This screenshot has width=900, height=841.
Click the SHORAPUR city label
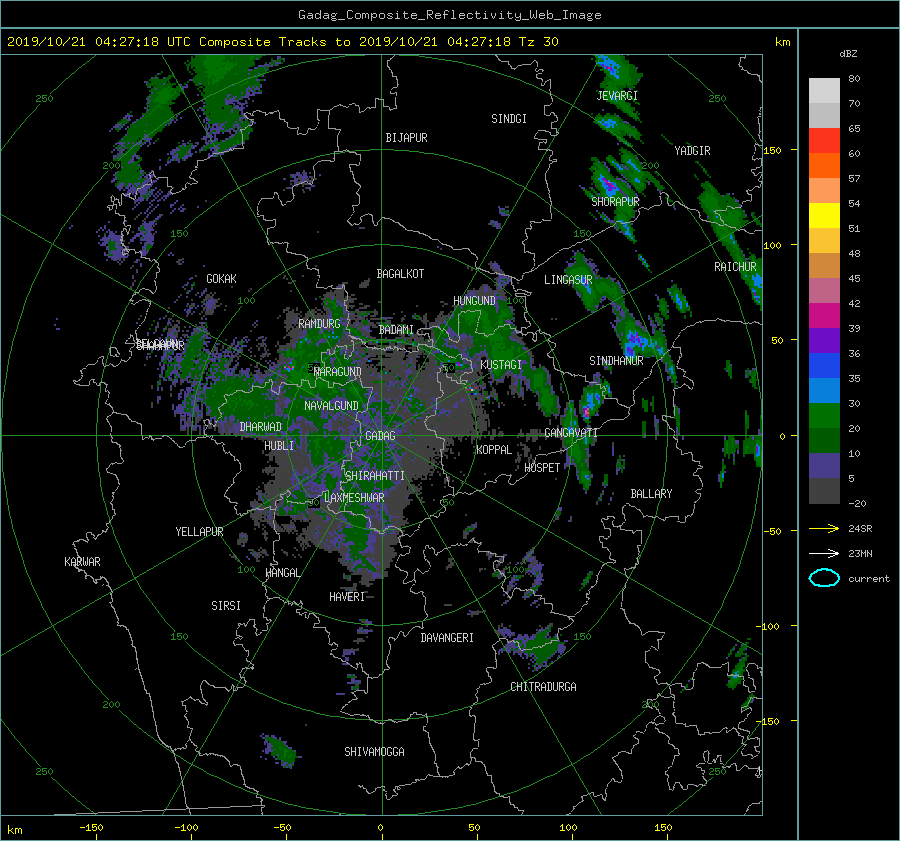(615, 202)
